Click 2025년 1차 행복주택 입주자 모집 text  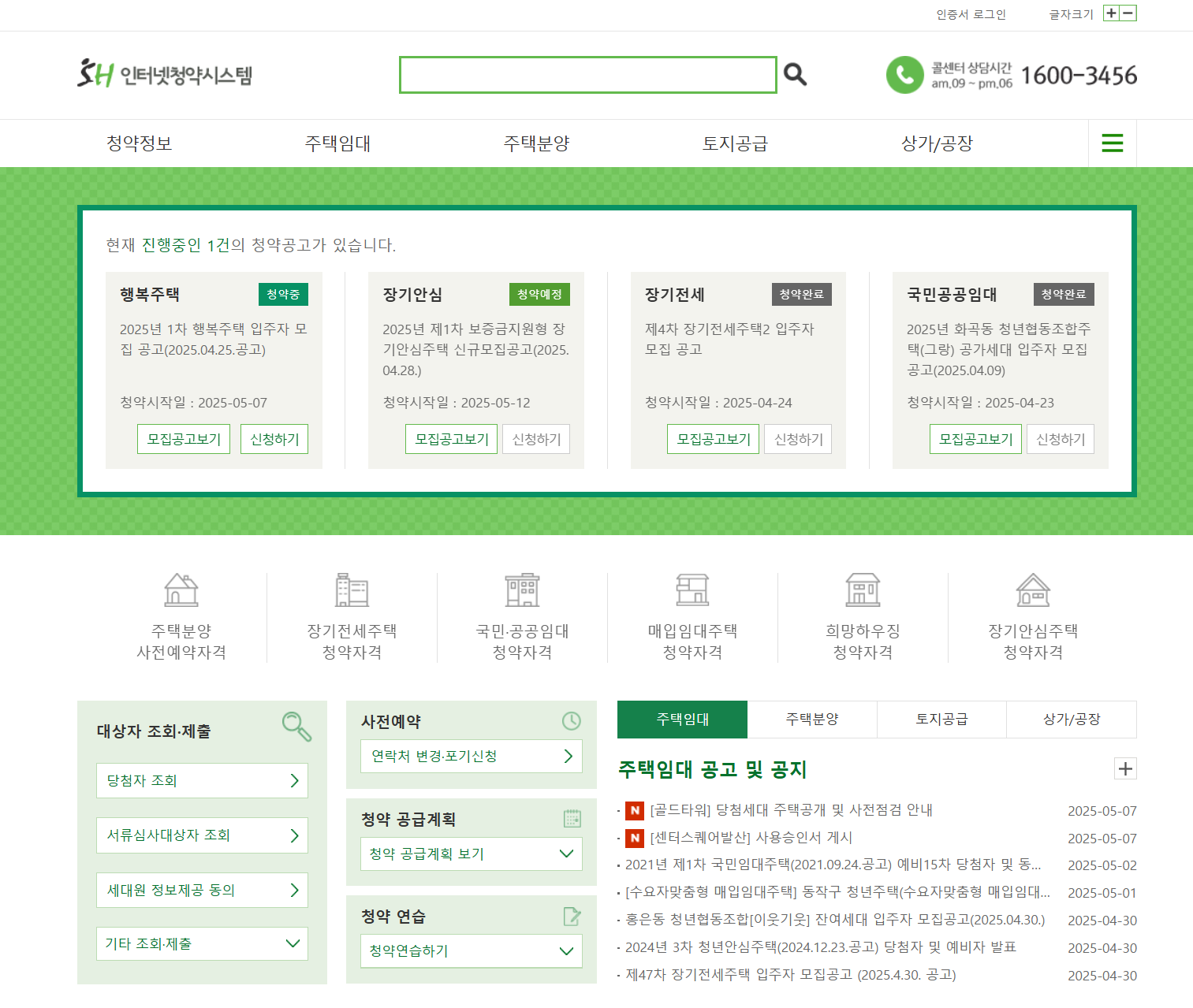click(x=213, y=339)
